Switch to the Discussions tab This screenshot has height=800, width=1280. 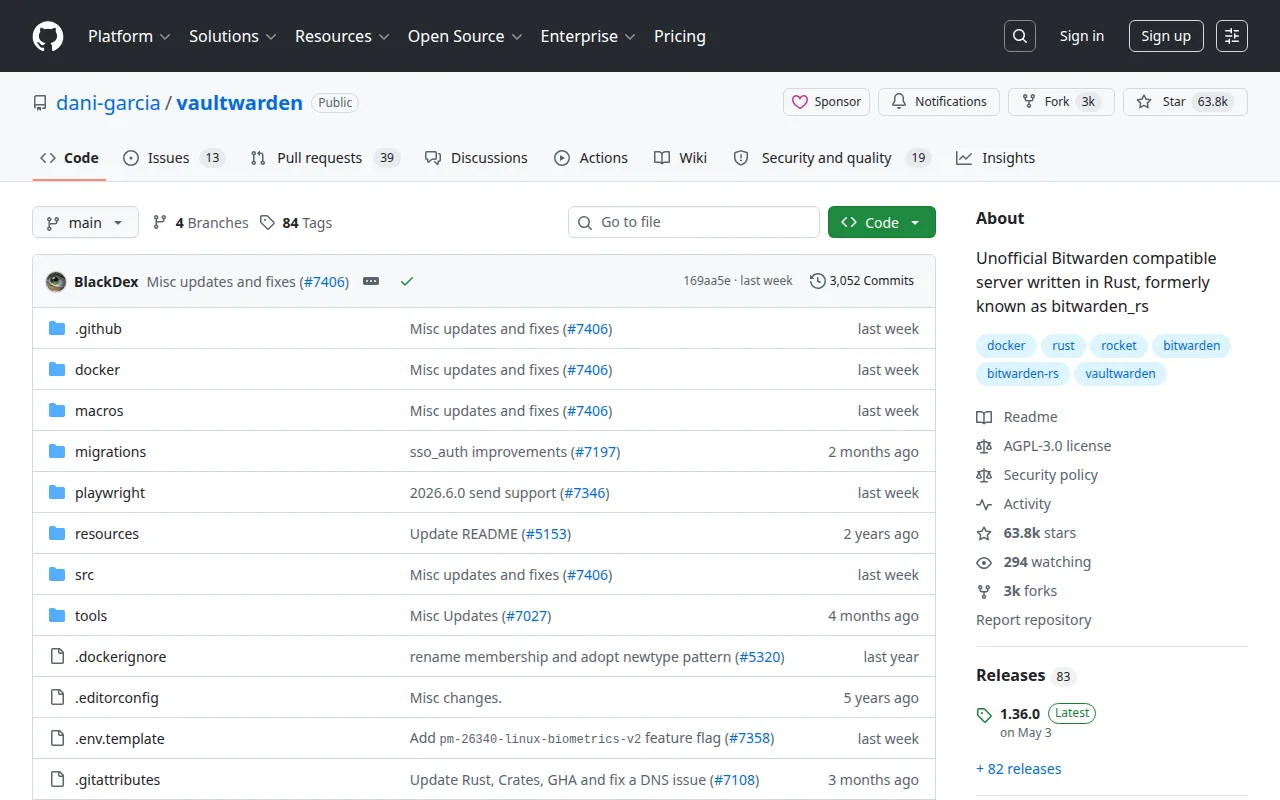476,158
